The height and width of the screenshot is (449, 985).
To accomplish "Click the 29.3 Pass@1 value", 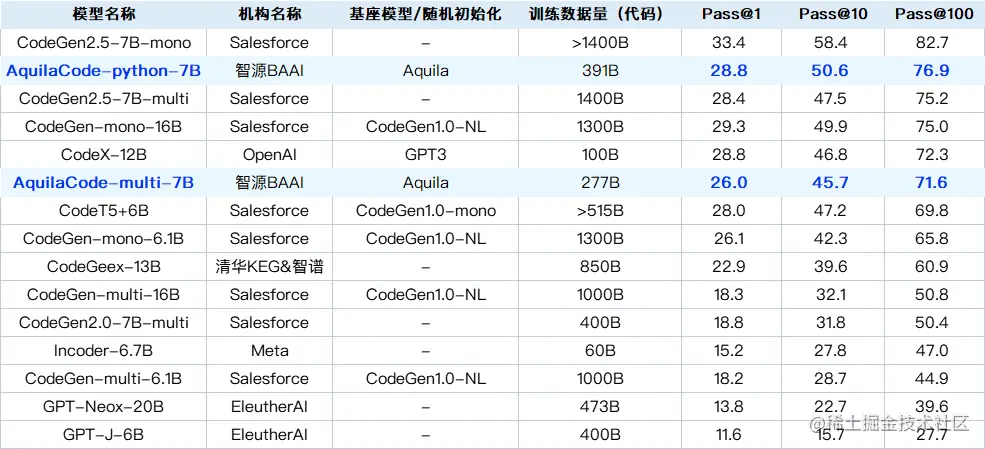I will click(x=729, y=127).
